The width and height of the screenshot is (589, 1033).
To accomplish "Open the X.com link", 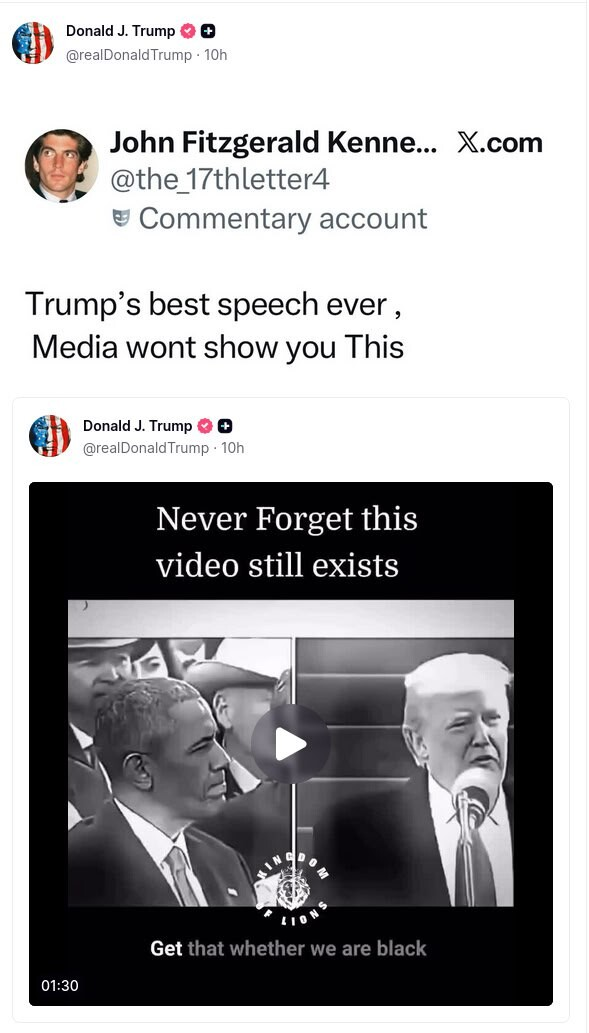I will pos(499,142).
